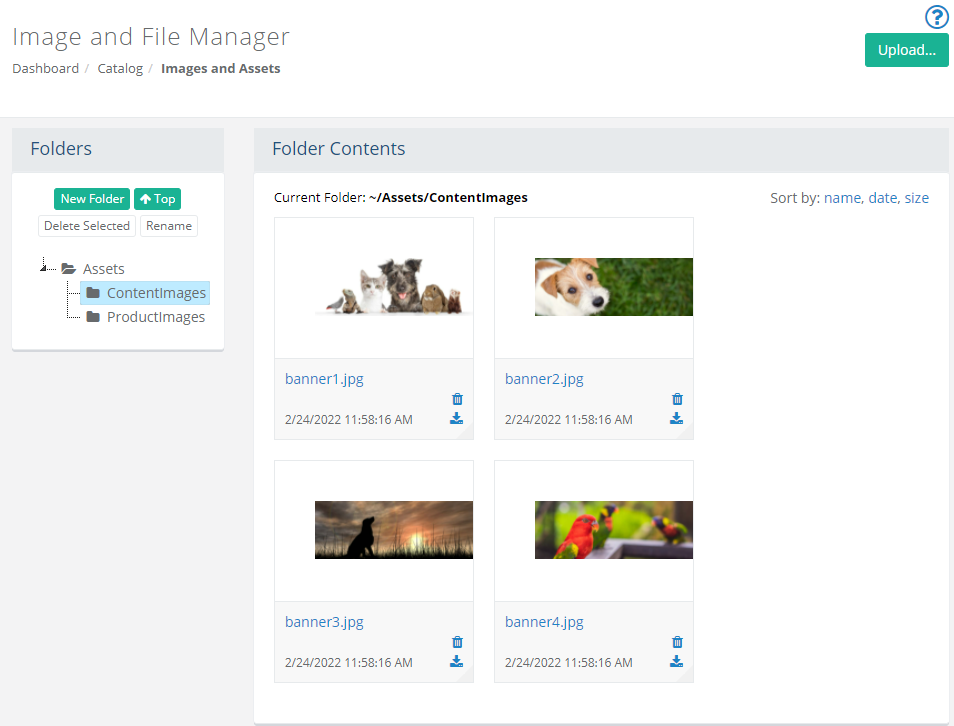
Task: Download banner1.jpg using its download icon
Action: point(456,419)
